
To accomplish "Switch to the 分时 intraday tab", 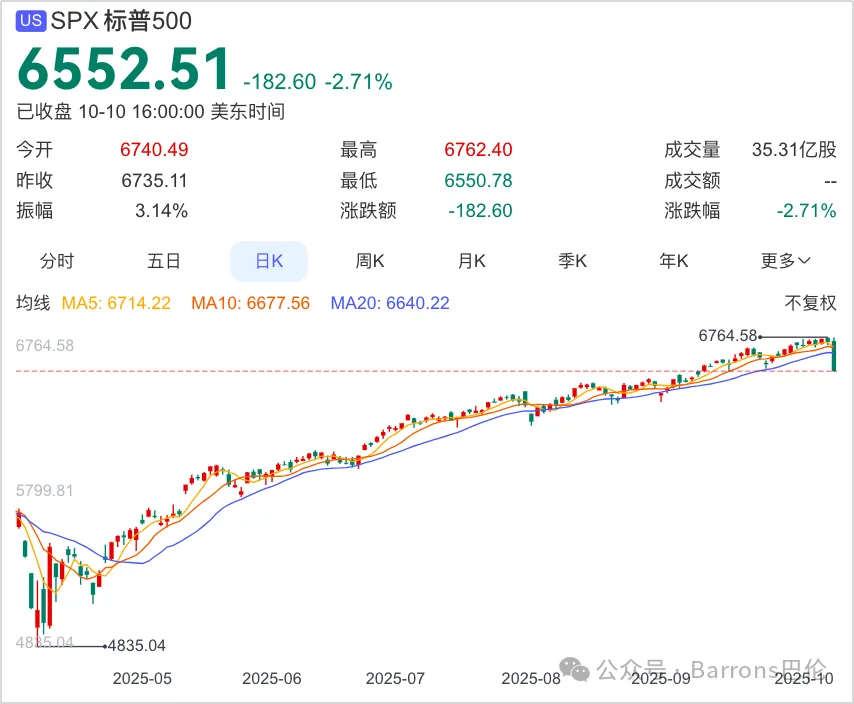I will pyautogui.click(x=57, y=261).
